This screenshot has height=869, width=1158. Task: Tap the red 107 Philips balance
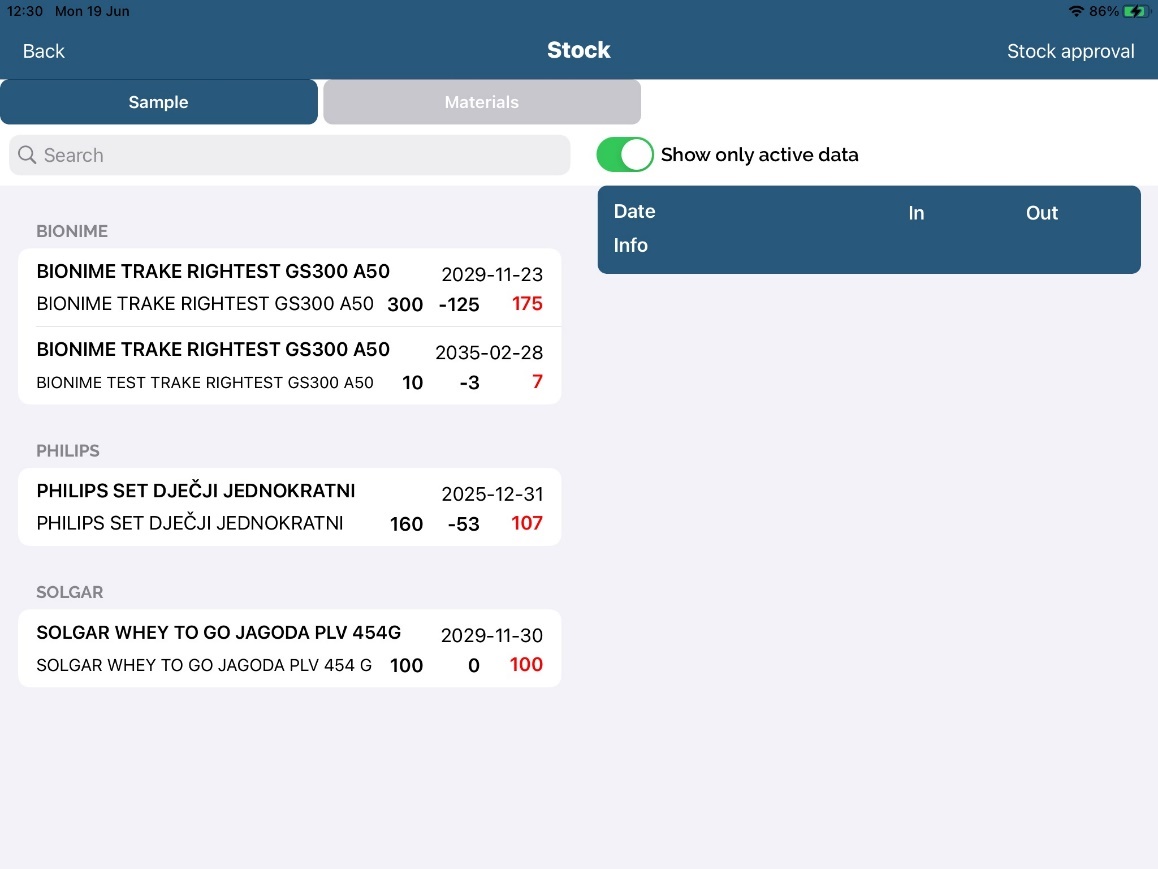click(x=527, y=523)
